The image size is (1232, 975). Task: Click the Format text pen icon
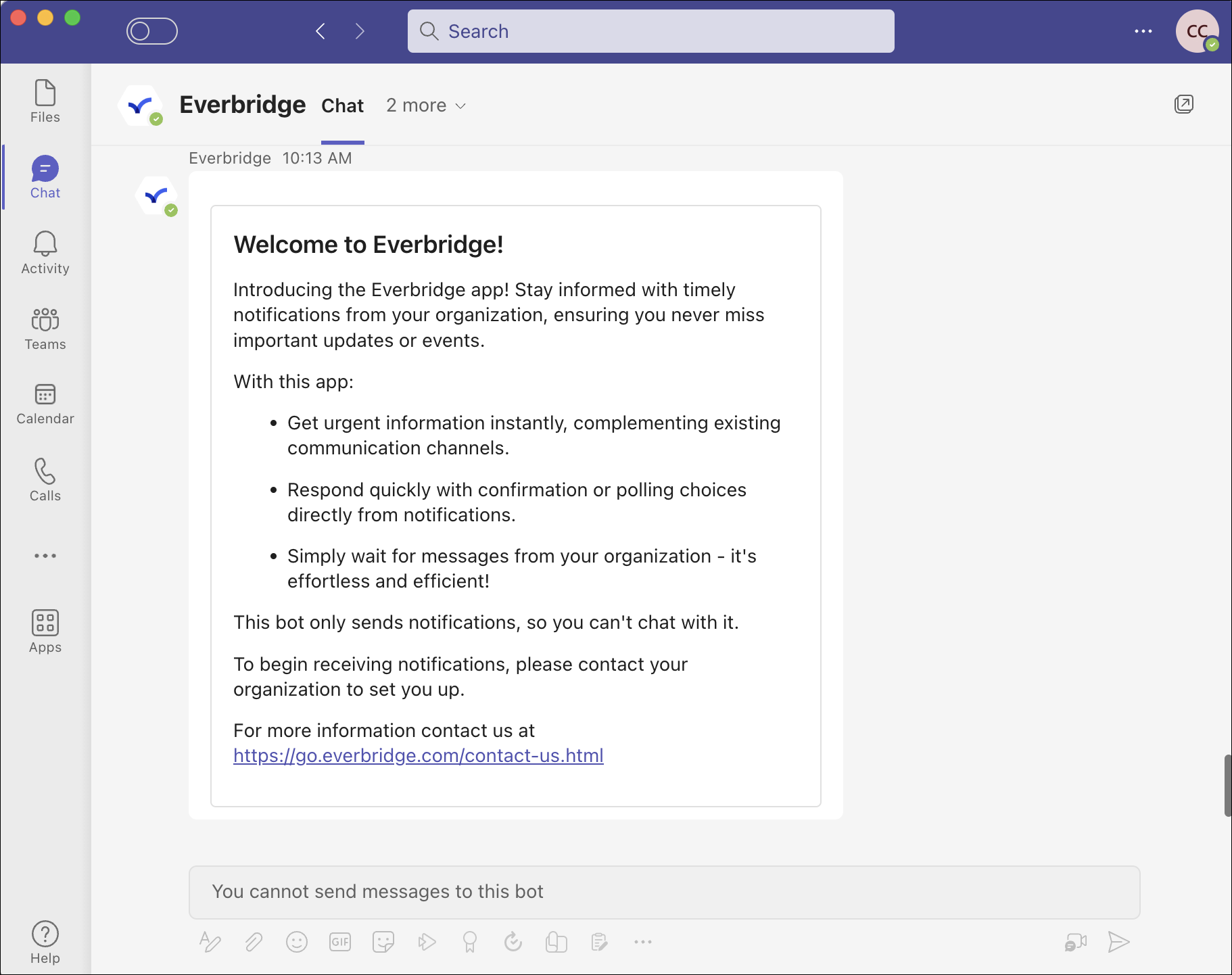(210, 942)
